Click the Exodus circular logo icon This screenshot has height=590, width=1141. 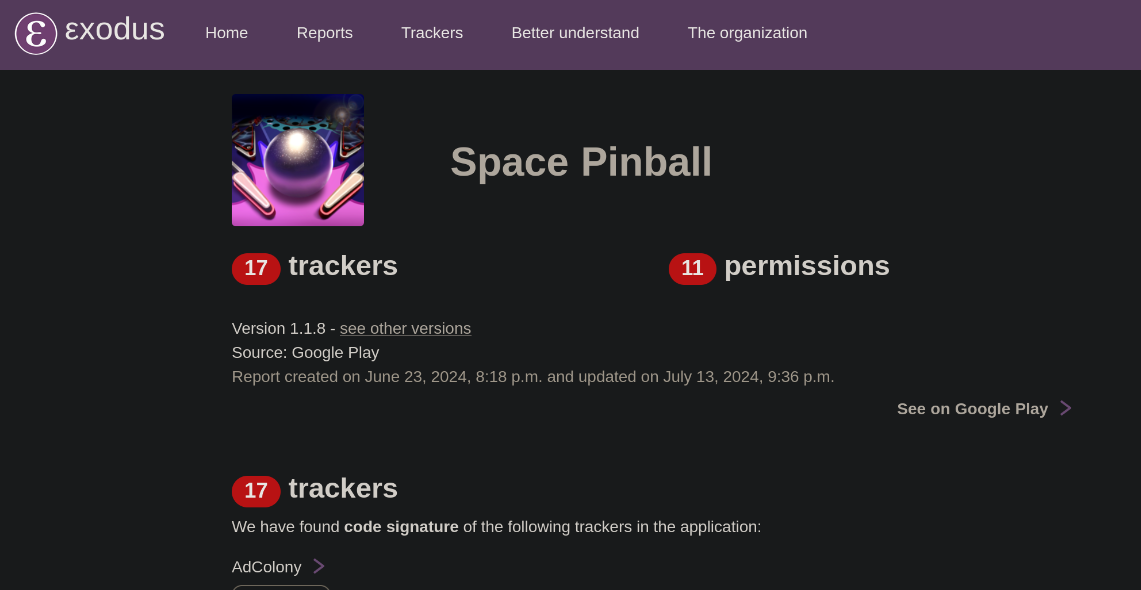click(x=36, y=33)
